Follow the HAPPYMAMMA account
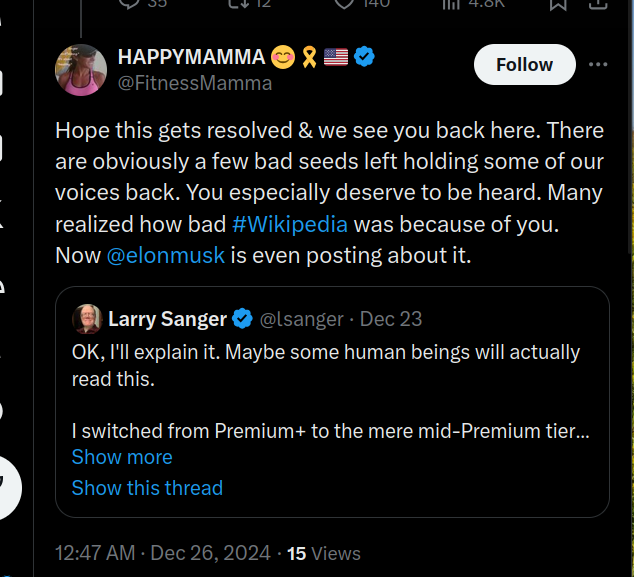The width and height of the screenshot is (634, 577). [524, 65]
